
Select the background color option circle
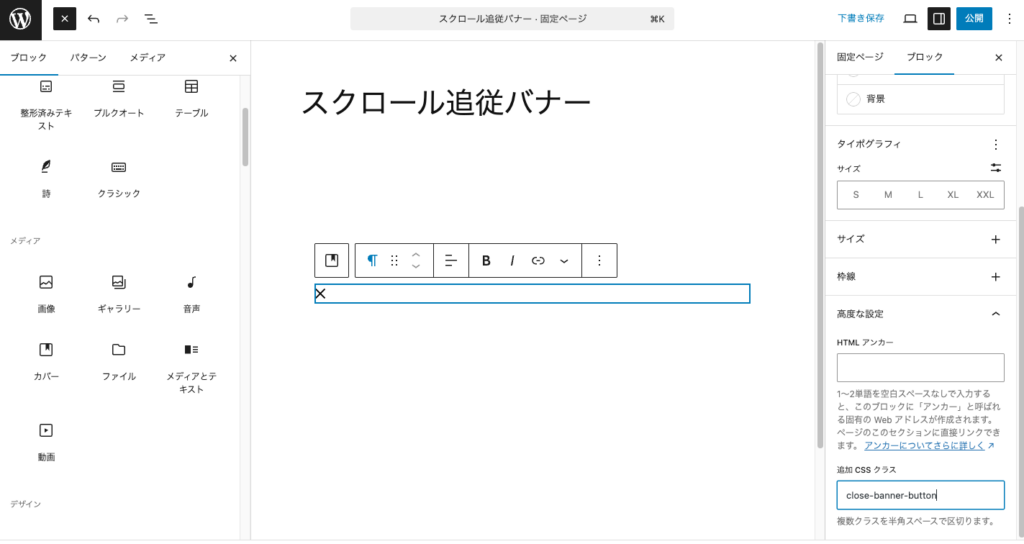tap(853, 99)
